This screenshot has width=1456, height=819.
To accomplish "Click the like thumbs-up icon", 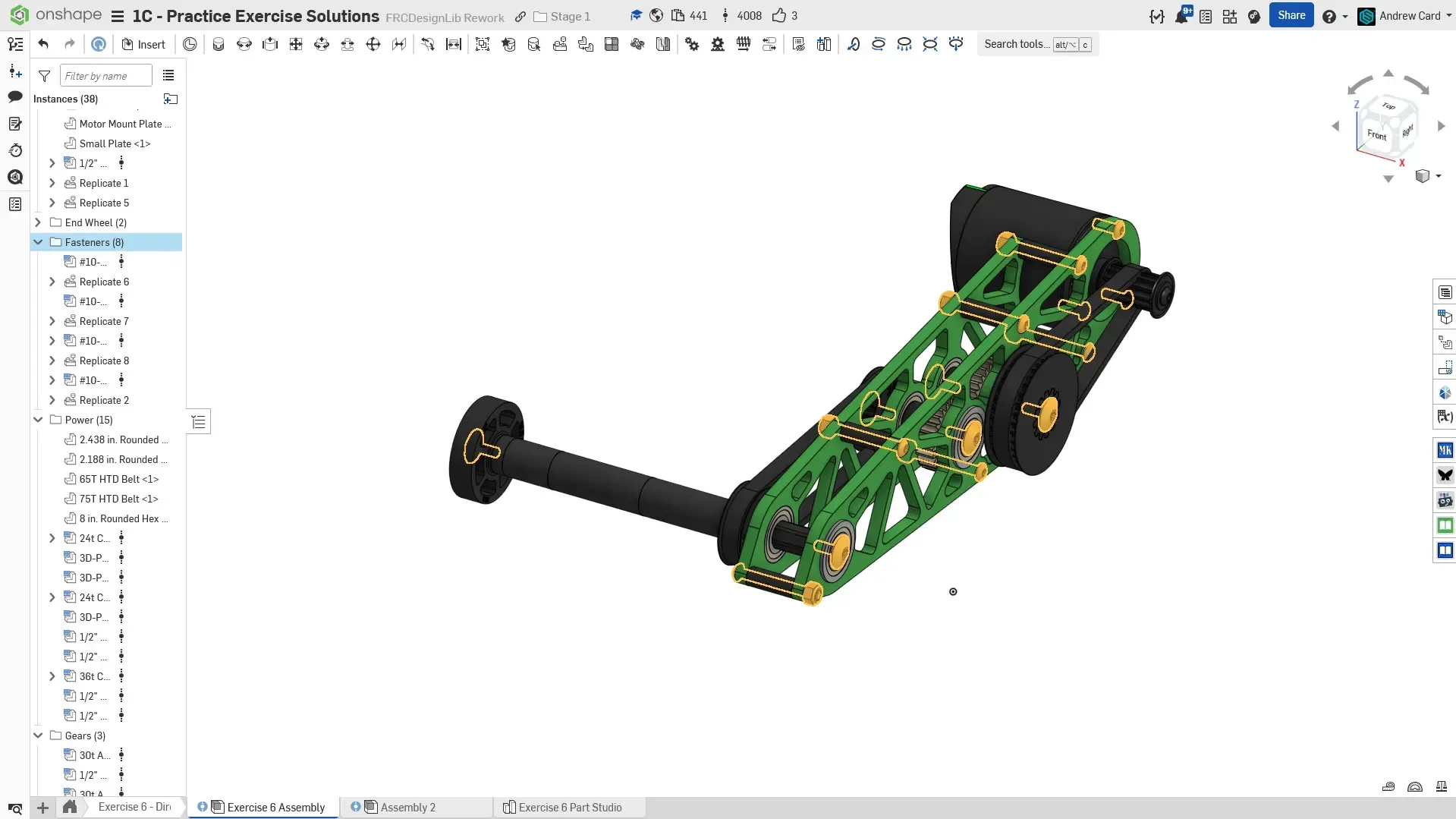I will click(x=779, y=16).
